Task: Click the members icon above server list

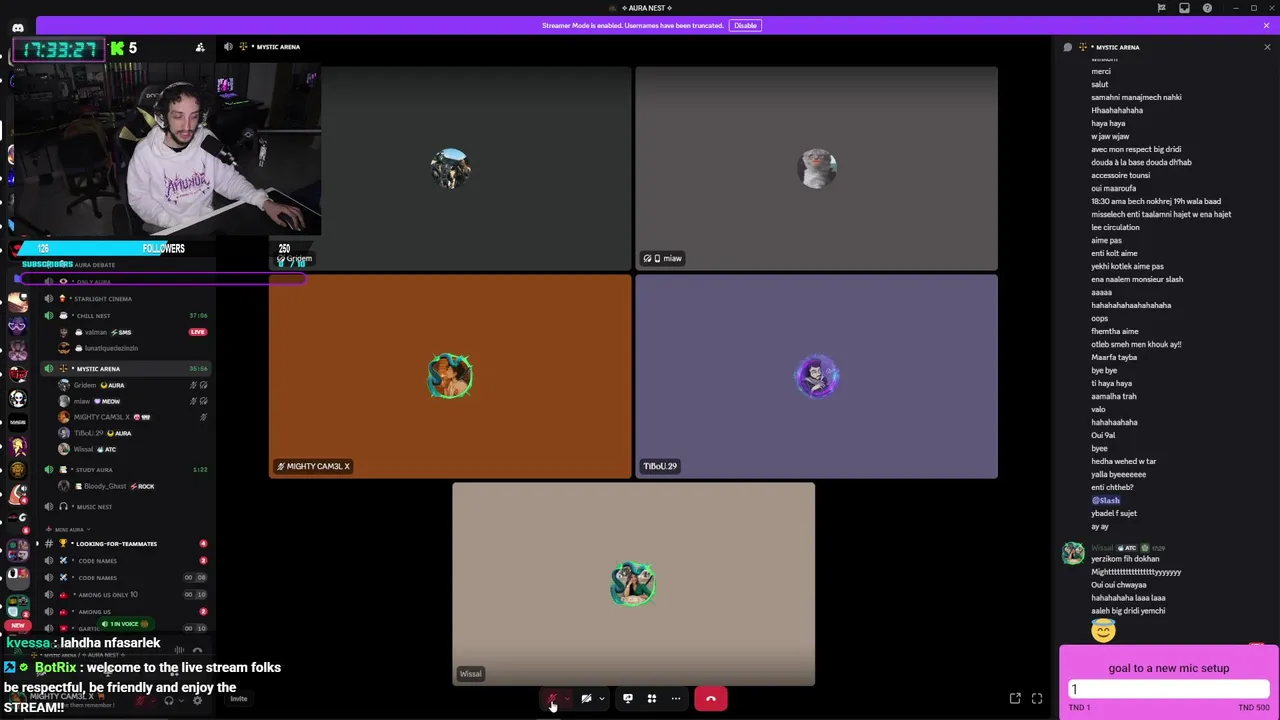Action: pyautogui.click(x=200, y=47)
